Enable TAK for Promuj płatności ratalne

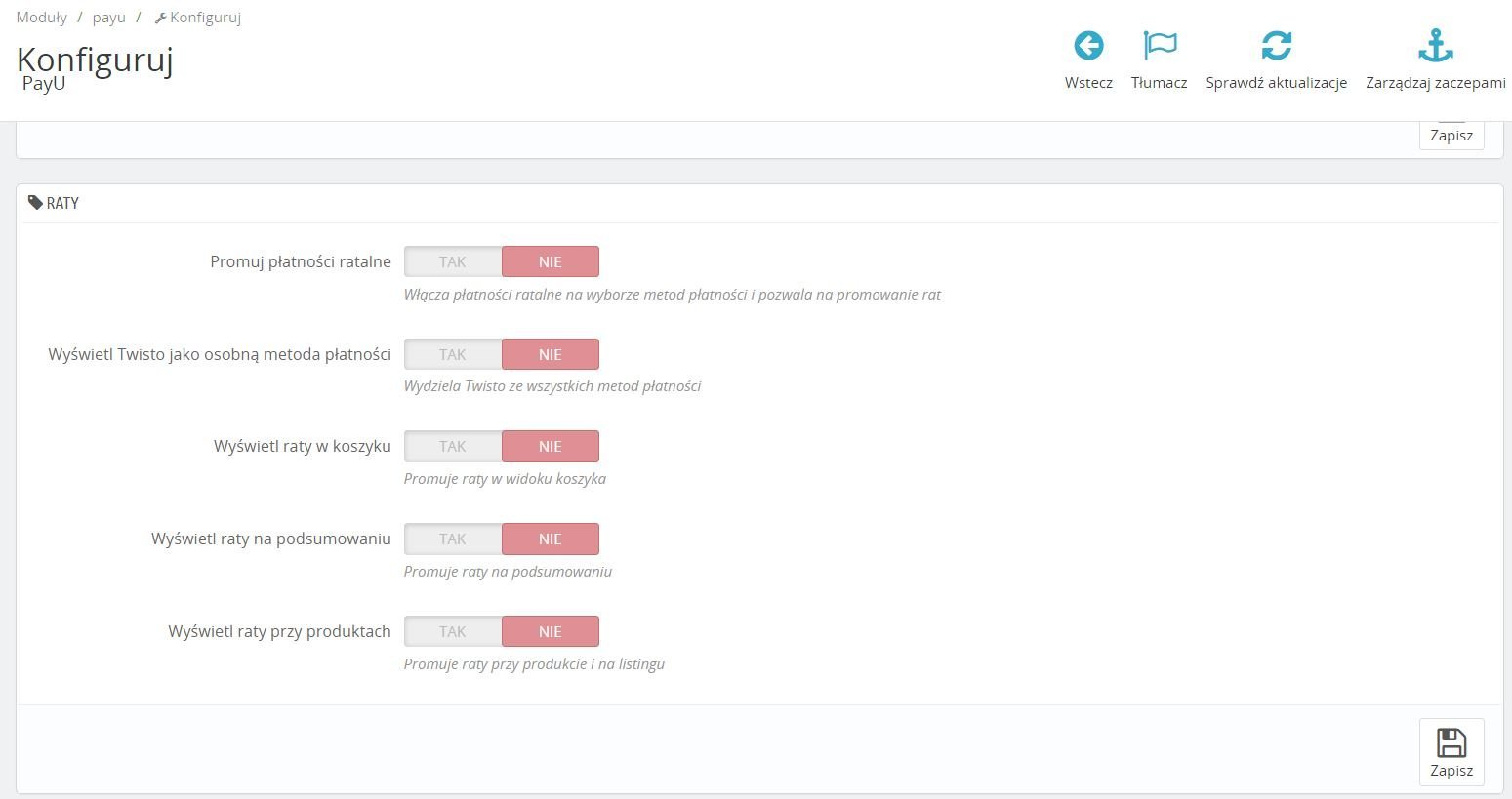pos(453,261)
